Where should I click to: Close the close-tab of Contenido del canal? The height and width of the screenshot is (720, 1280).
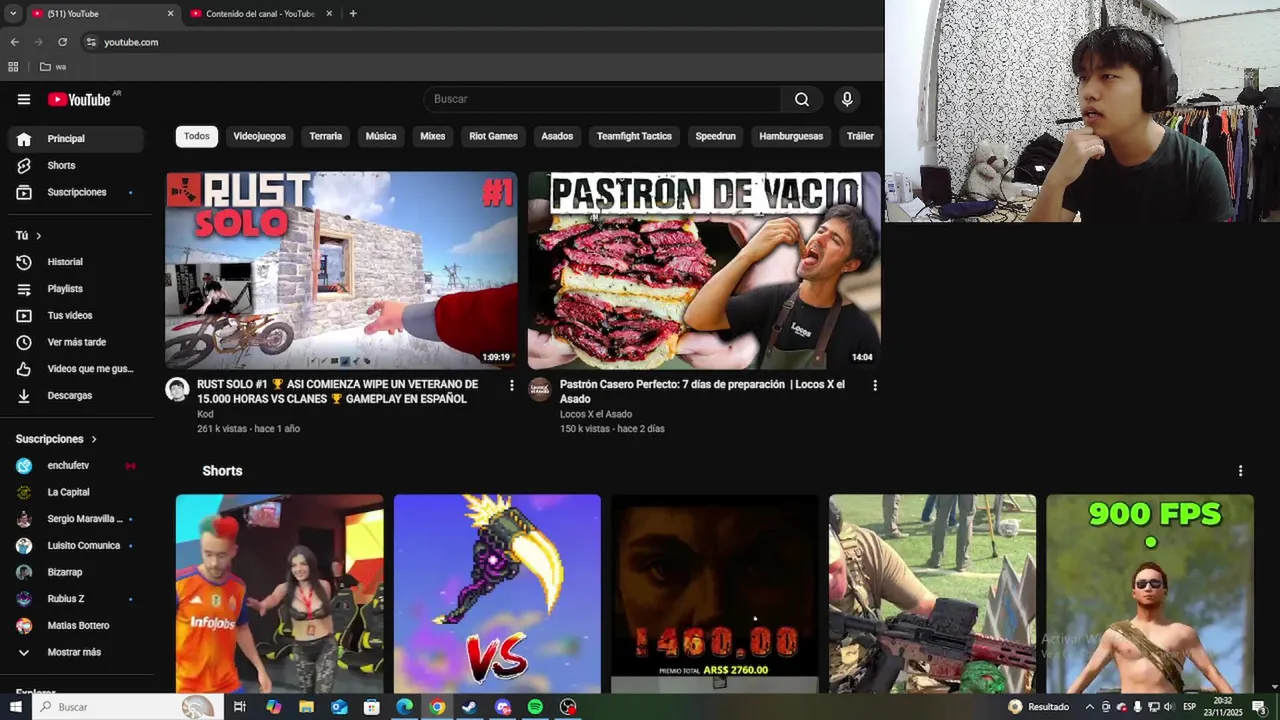pos(327,14)
